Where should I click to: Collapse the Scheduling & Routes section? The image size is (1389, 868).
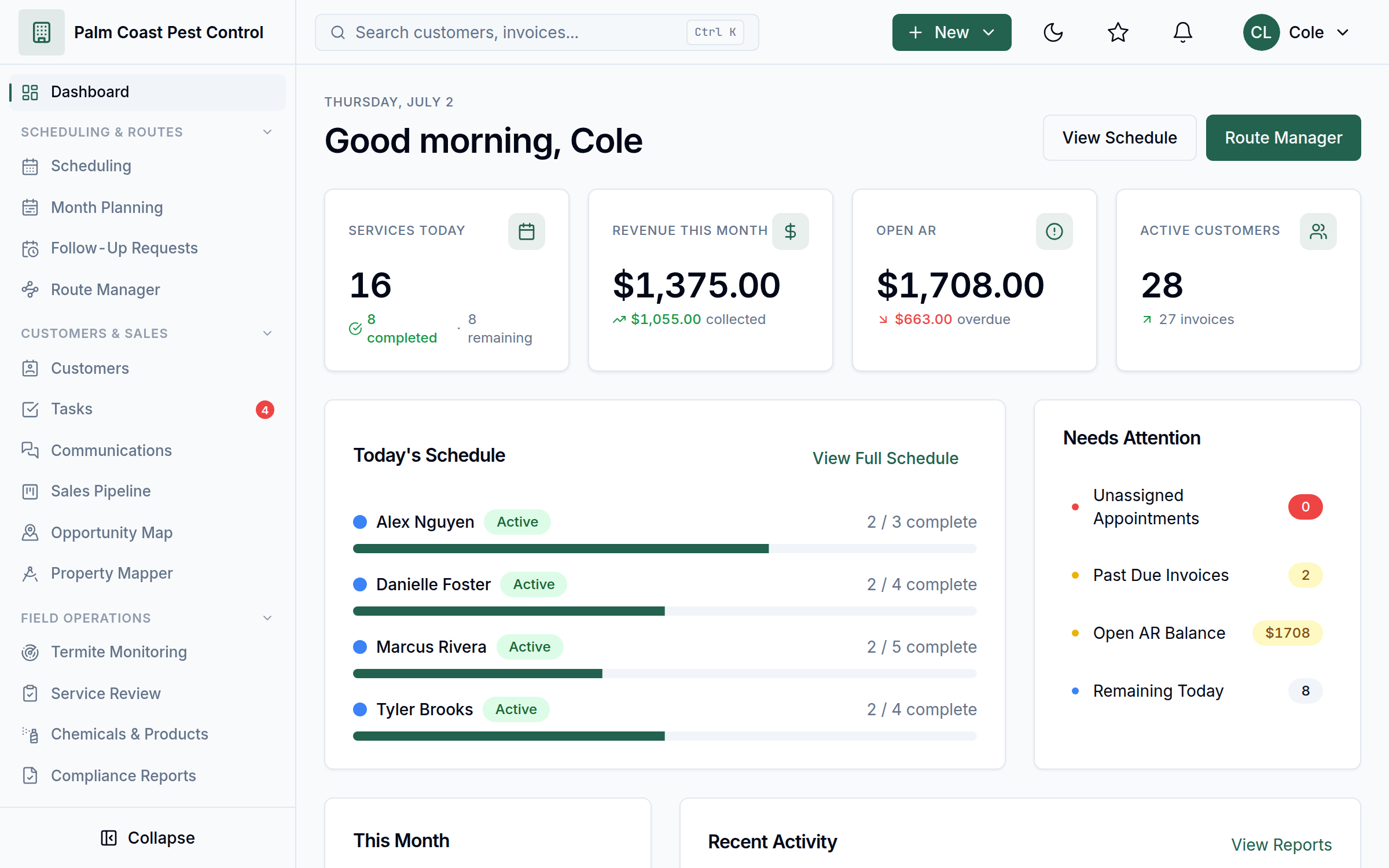[x=267, y=132]
